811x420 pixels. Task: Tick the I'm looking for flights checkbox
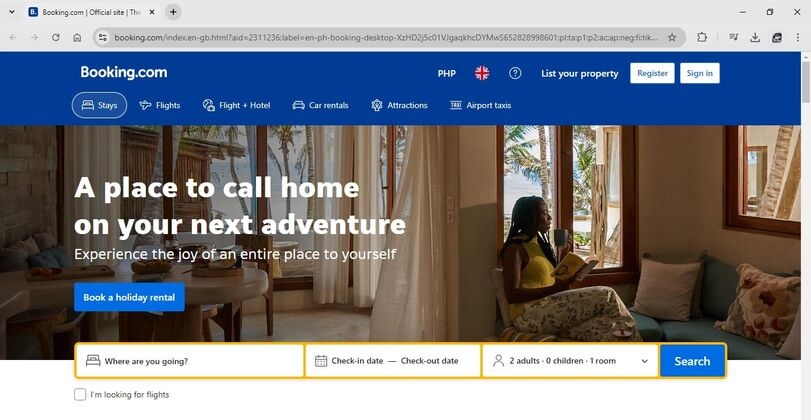tap(80, 395)
